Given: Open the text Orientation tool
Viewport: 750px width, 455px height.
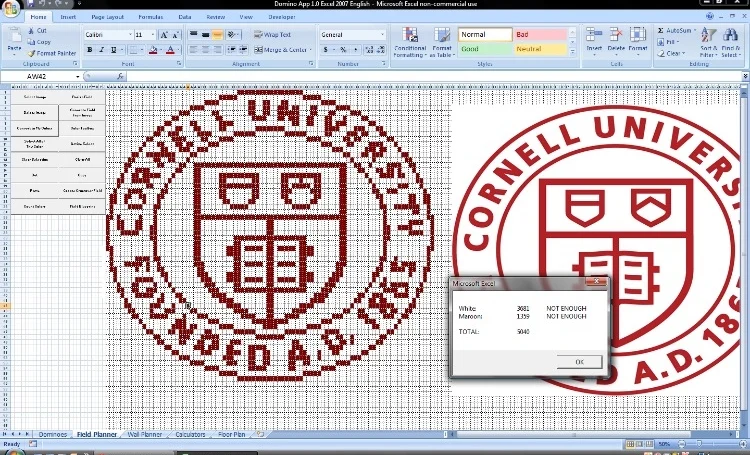Looking at the screenshot, I should 233,34.
